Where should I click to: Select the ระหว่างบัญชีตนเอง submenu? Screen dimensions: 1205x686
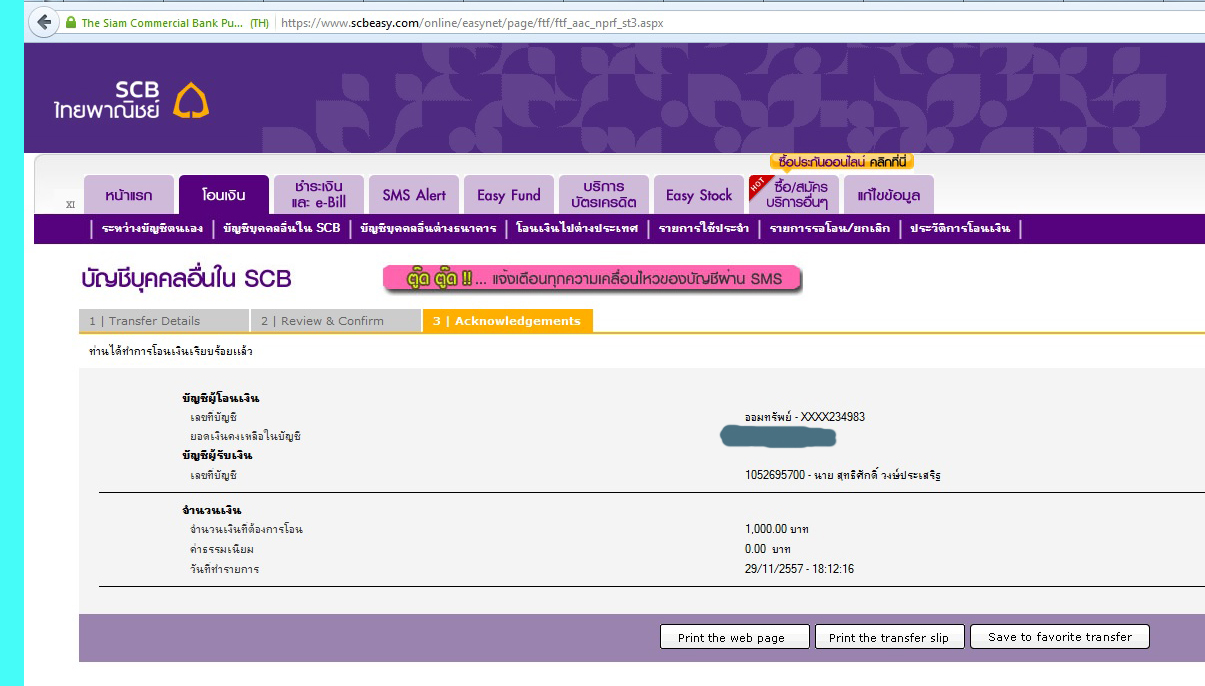[x=152, y=228]
